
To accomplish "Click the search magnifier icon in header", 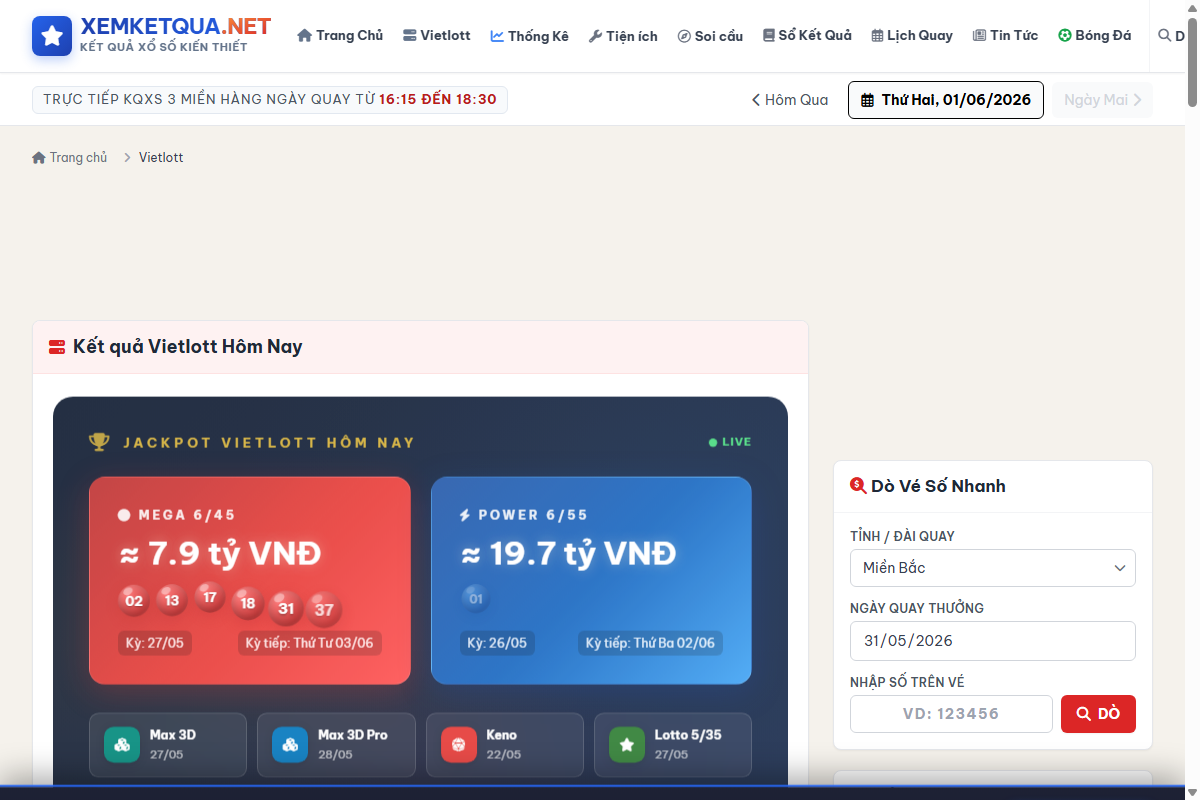I will coord(1164,35).
